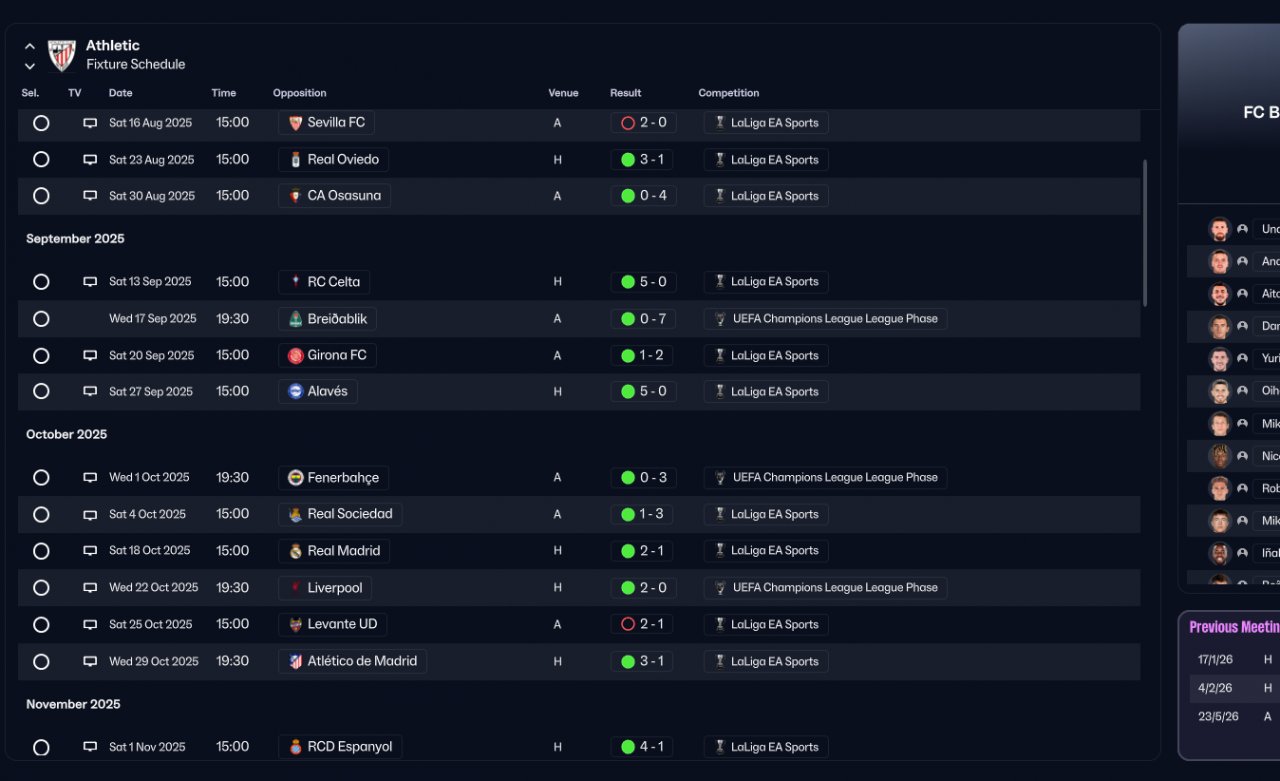Click Real Madrid crest in fixture list
Viewport: 1280px width, 781px height.
[x=295, y=551]
